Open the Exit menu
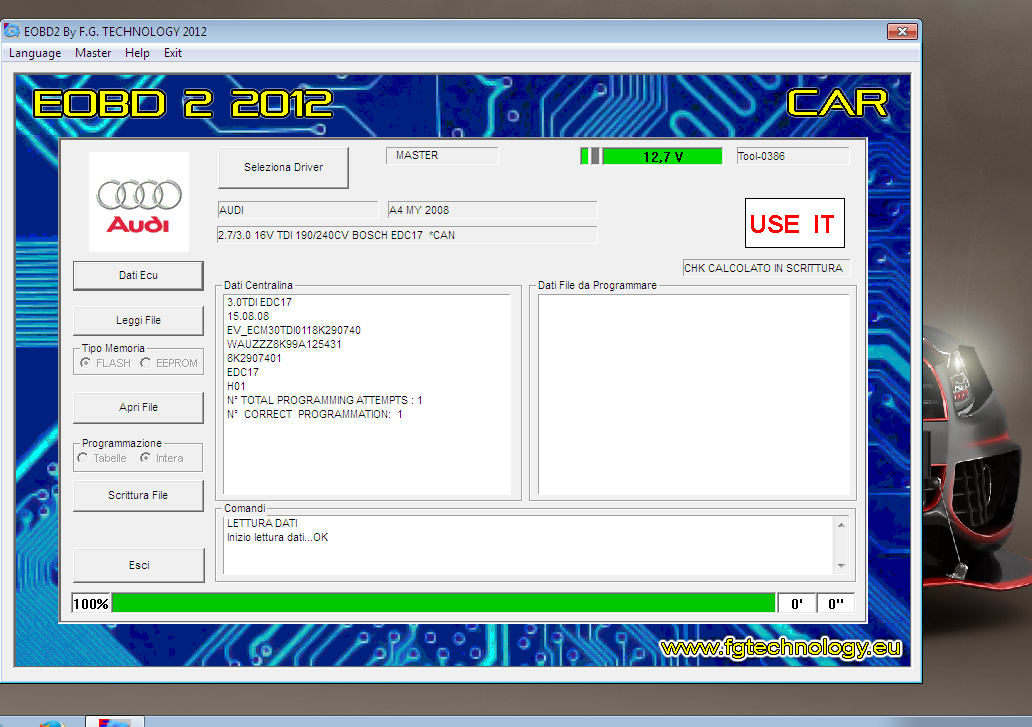This screenshot has height=727, width=1032. tap(172, 53)
